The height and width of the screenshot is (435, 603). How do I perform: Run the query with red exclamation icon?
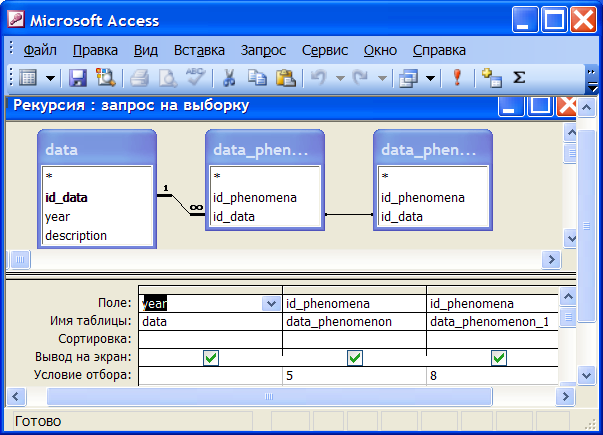(x=457, y=77)
